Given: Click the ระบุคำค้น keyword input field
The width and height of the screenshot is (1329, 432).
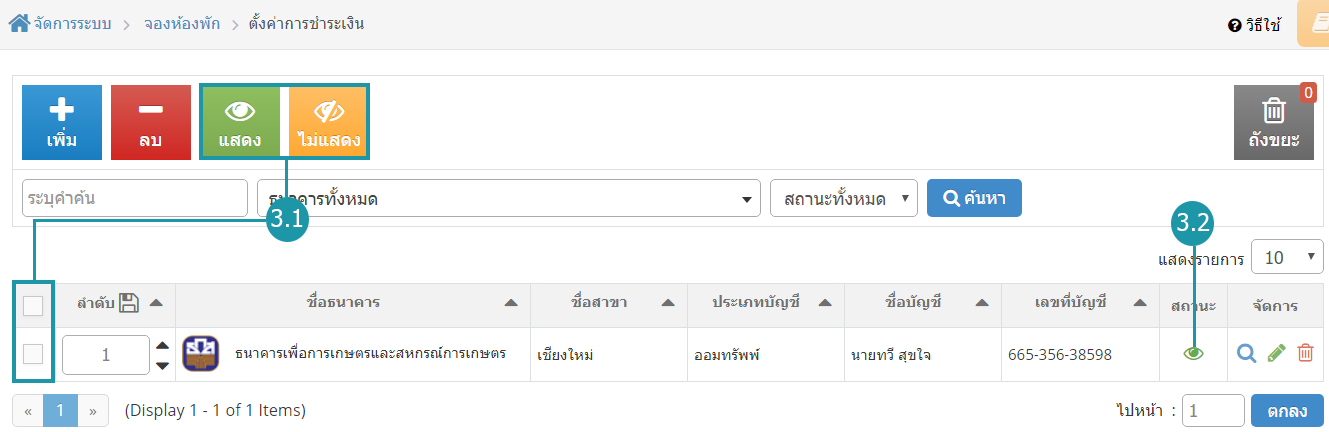Looking at the screenshot, I should (135, 198).
